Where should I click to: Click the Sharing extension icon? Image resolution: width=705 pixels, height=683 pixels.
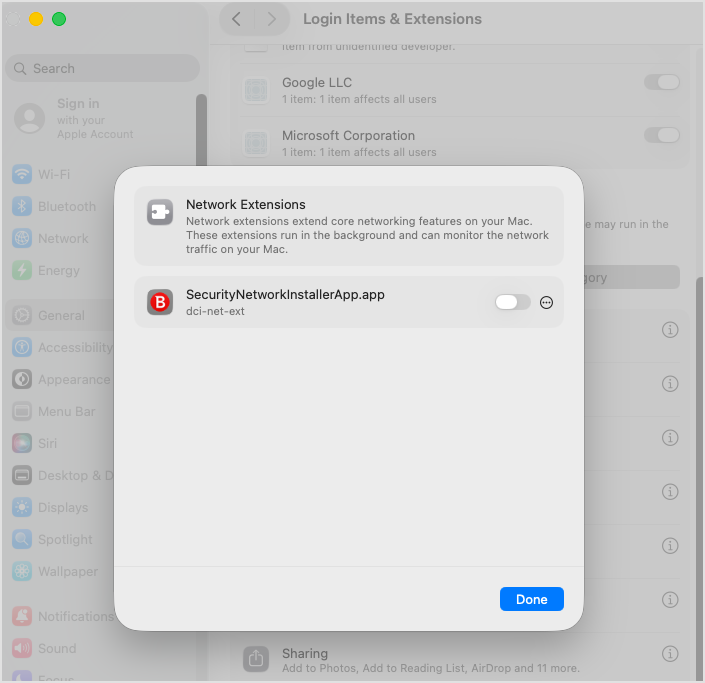point(256,659)
